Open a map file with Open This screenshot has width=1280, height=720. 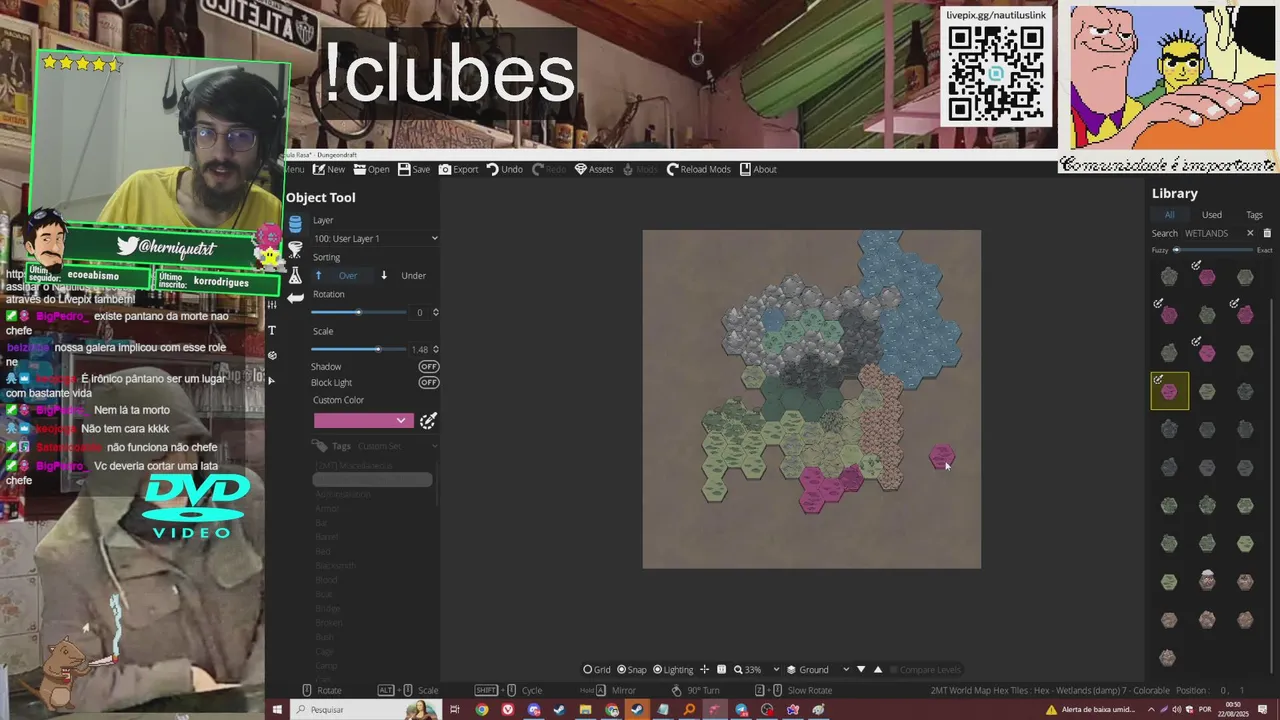(371, 169)
